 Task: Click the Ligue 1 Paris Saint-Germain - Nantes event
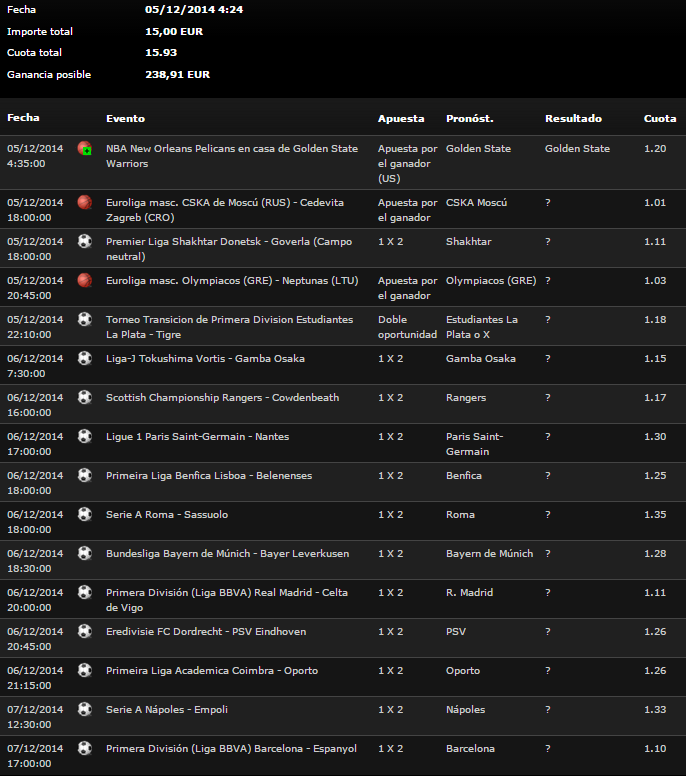click(197, 436)
